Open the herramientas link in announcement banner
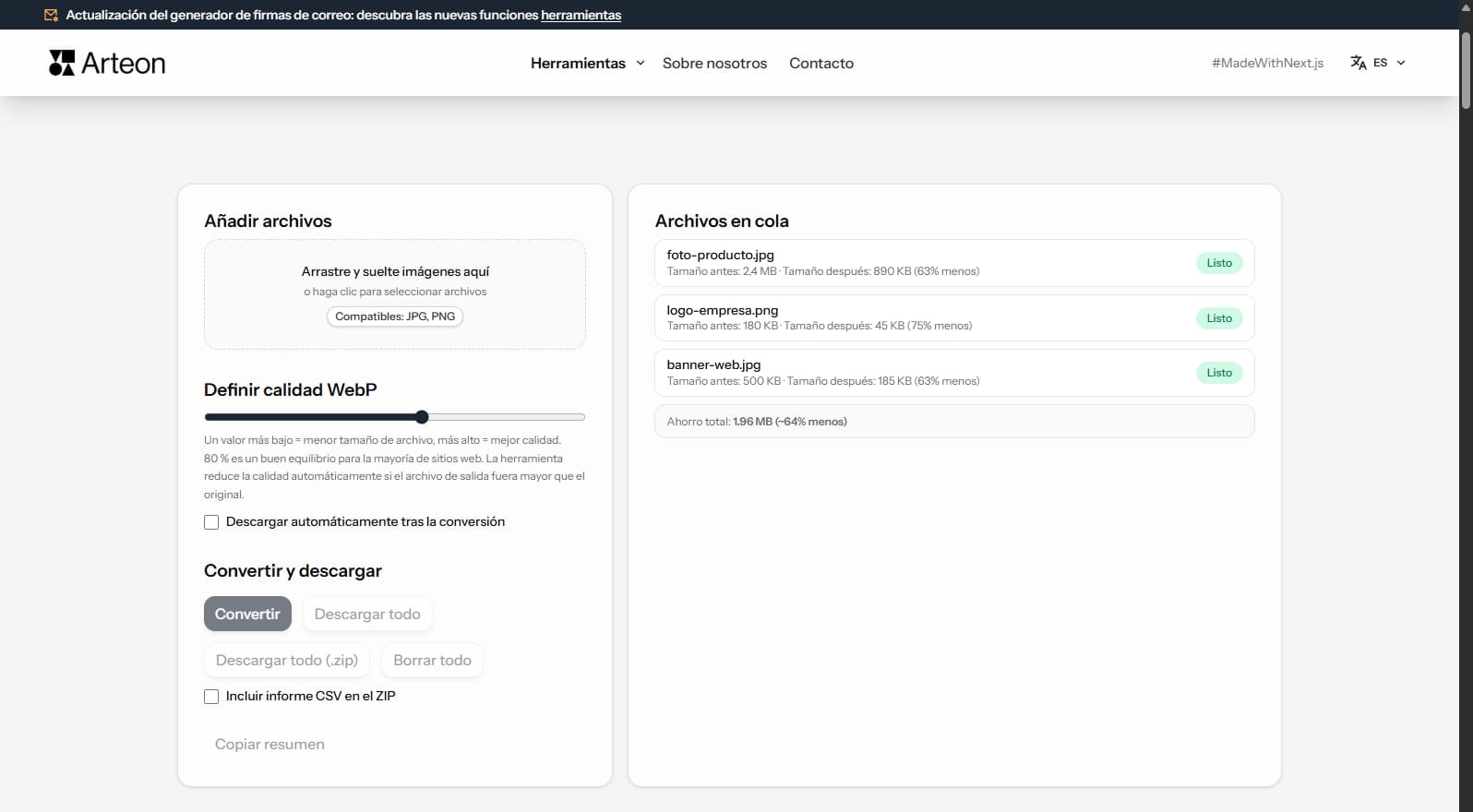 pyautogui.click(x=581, y=15)
